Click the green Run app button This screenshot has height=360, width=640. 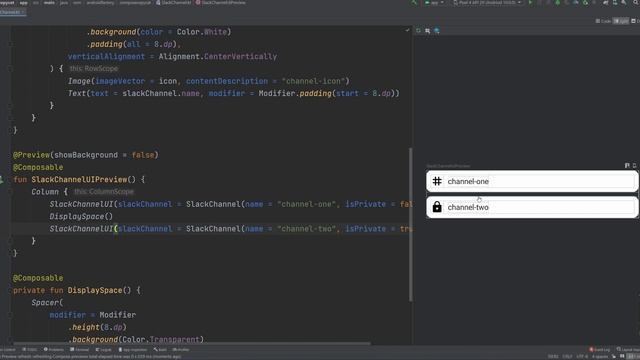pos(531,3)
